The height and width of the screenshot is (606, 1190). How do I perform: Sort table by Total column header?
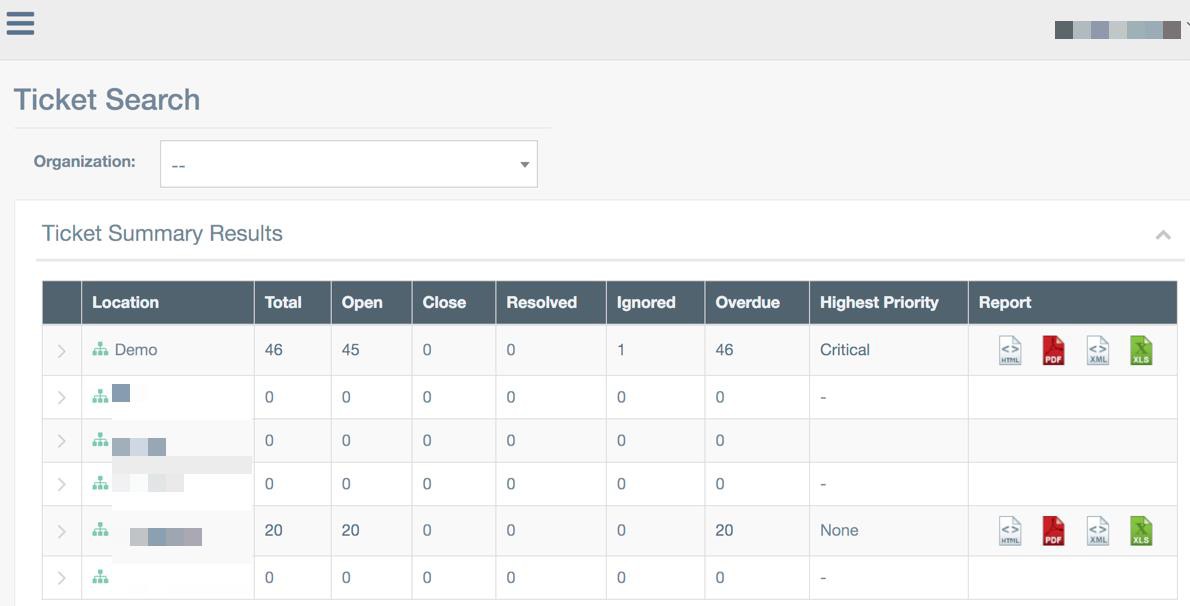point(283,302)
